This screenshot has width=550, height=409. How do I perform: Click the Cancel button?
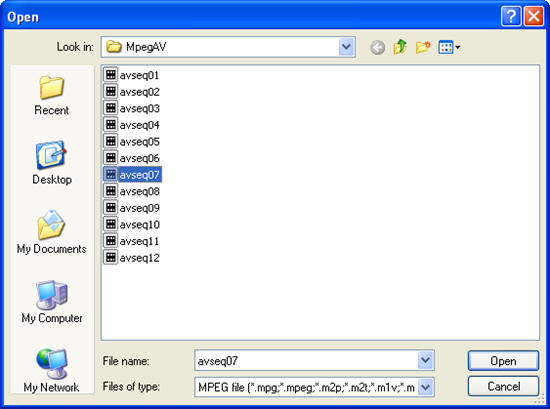pyautogui.click(x=503, y=387)
